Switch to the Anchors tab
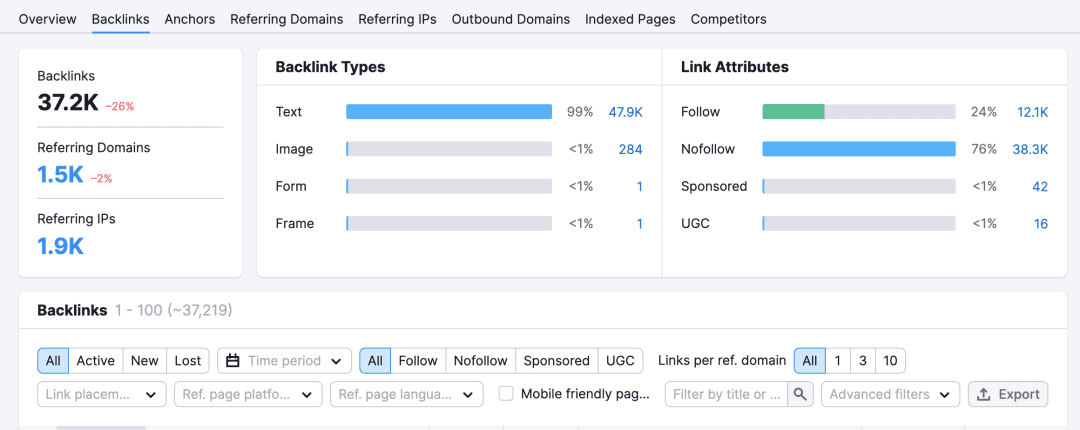Screen dimensions: 1080x430 [x=190, y=19]
